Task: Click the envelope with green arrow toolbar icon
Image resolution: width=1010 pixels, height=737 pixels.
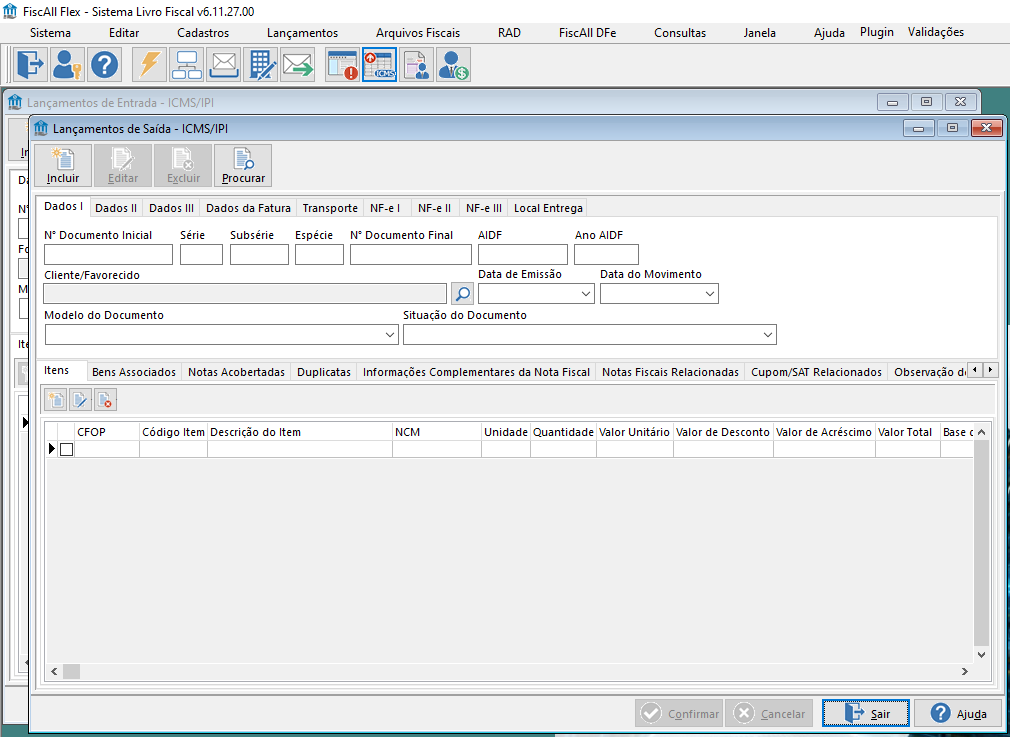Action: pyautogui.click(x=297, y=65)
